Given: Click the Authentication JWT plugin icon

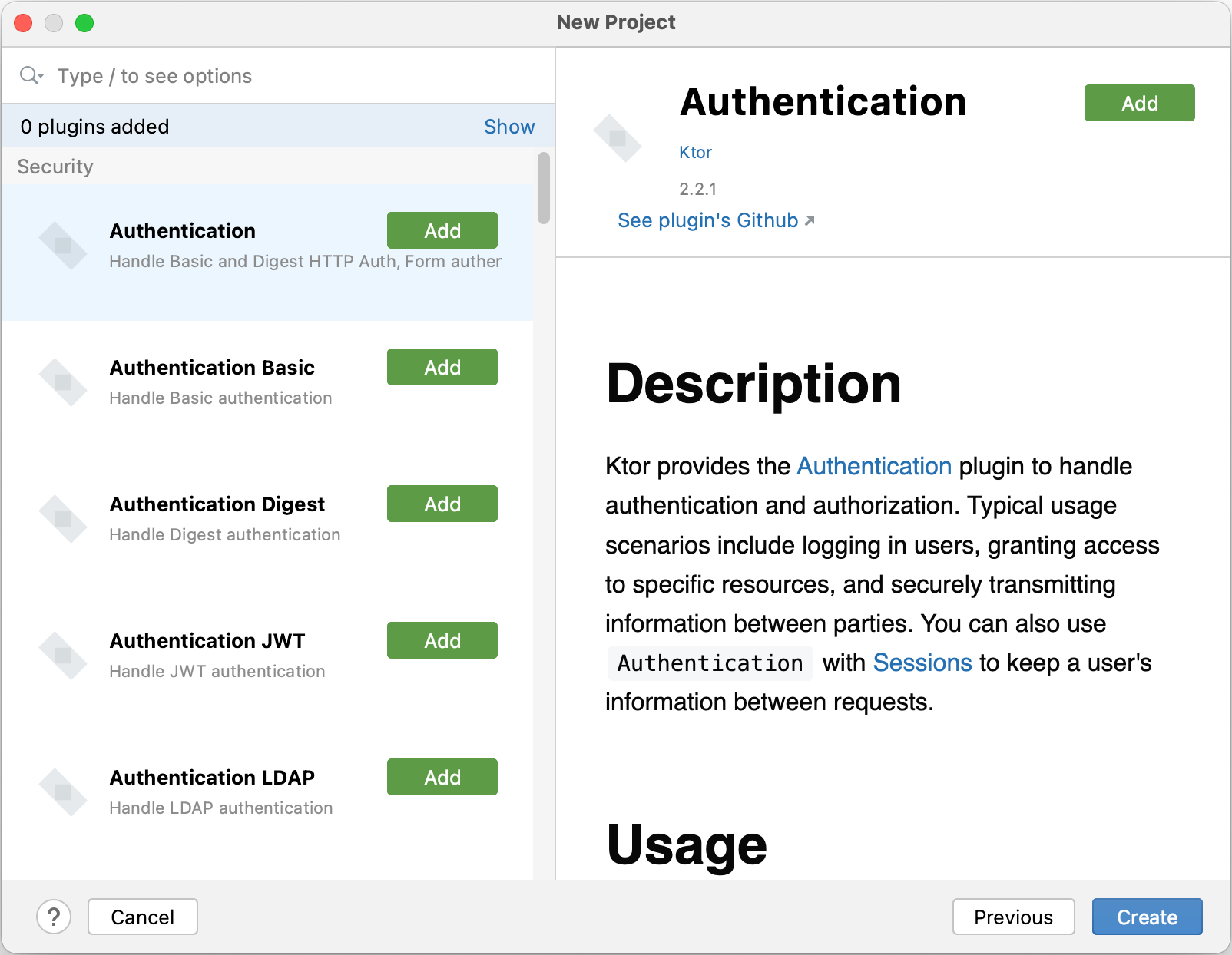Looking at the screenshot, I should coord(63,656).
